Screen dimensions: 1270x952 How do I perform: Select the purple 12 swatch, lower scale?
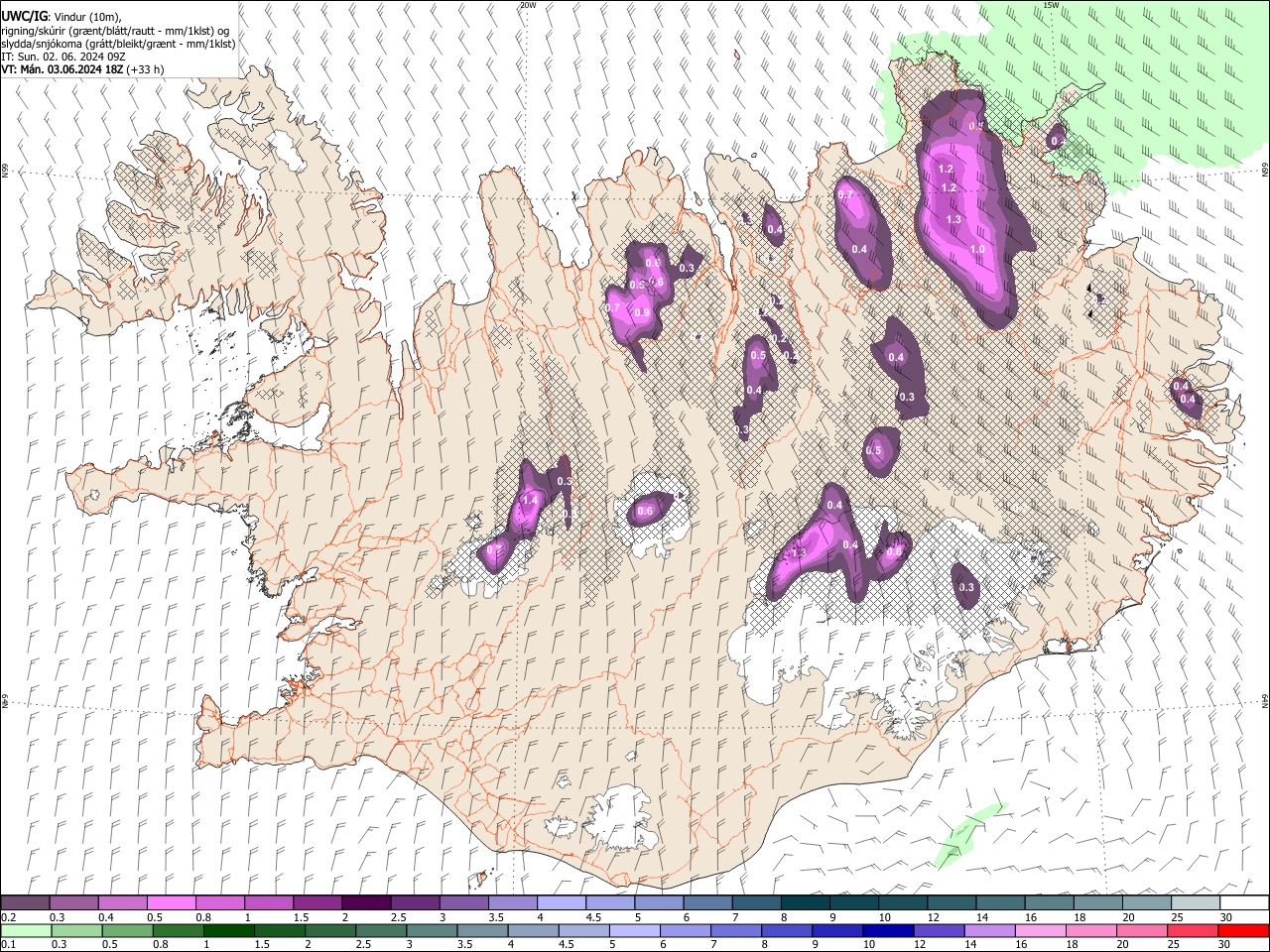coord(939,931)
